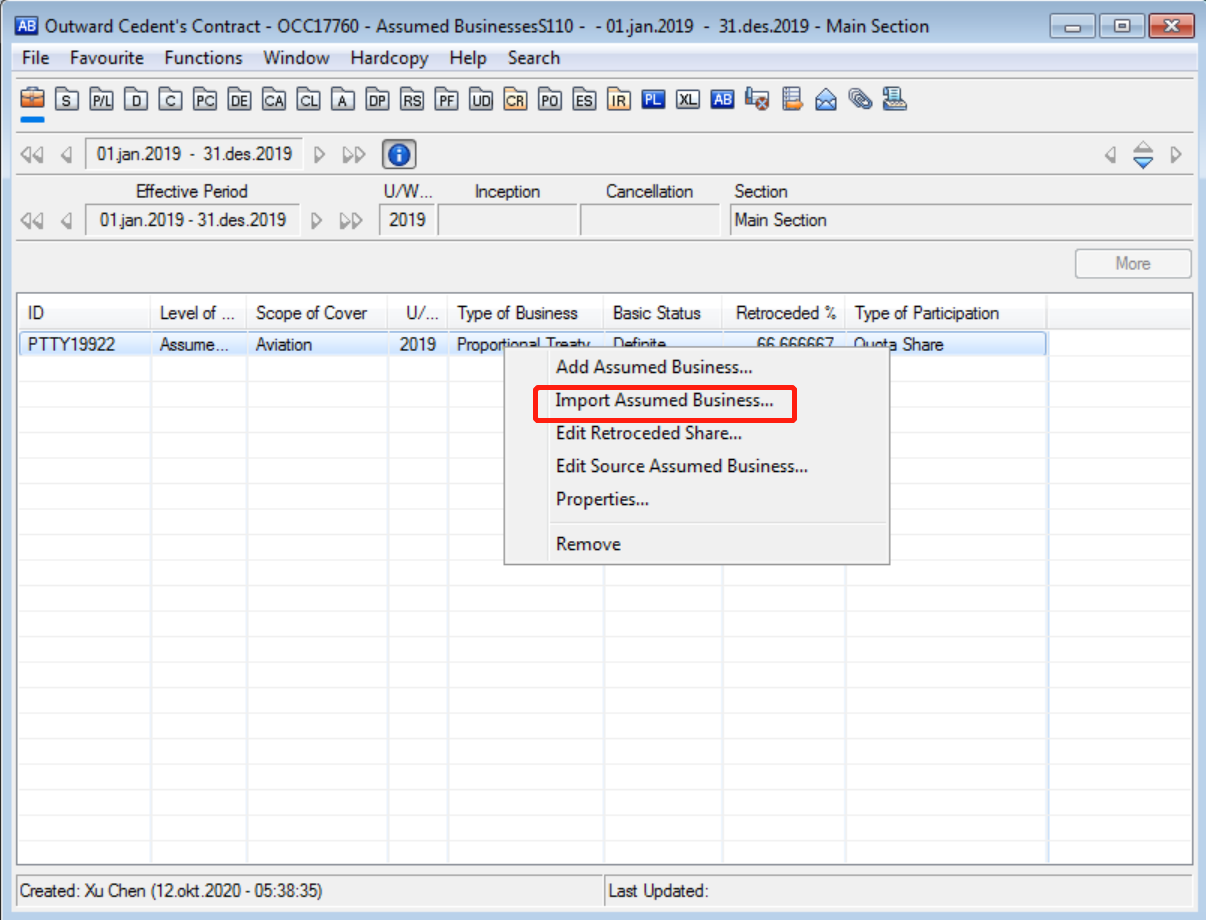Click the More button

1132,264
